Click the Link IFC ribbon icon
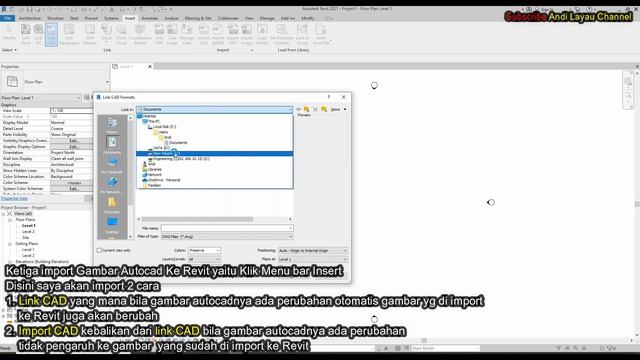The image size is (640, 360). point(38,34)
